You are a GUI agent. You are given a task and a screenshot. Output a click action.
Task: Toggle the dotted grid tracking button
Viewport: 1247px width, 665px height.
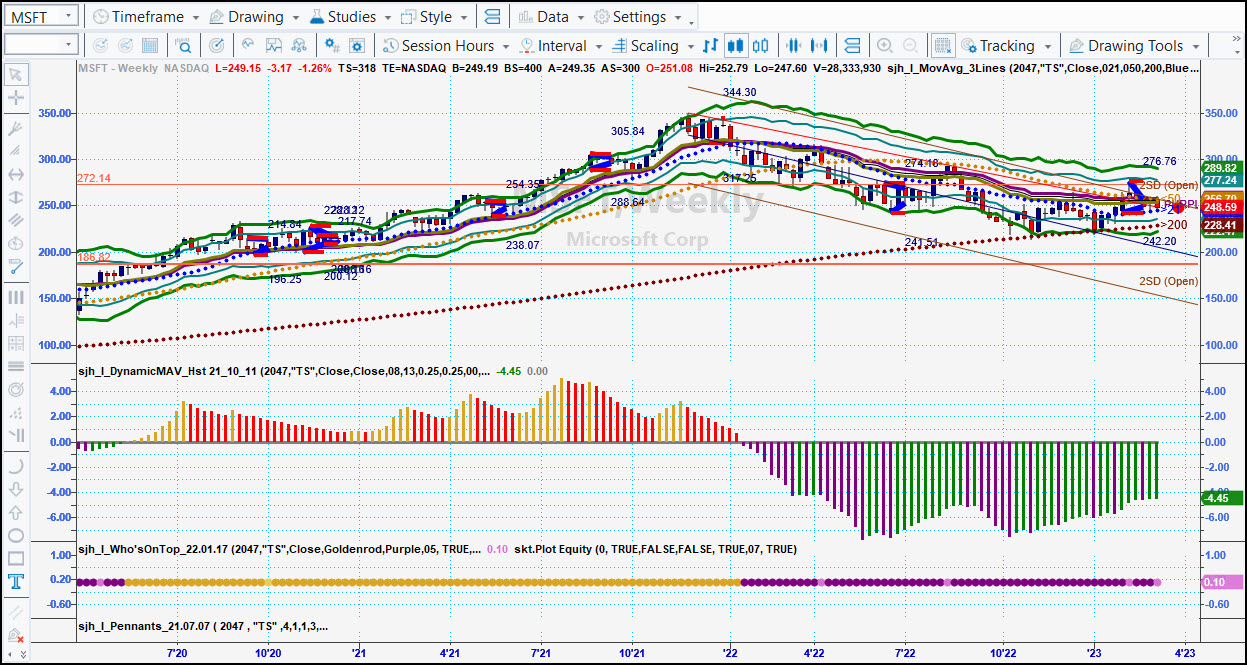(942, 45)
